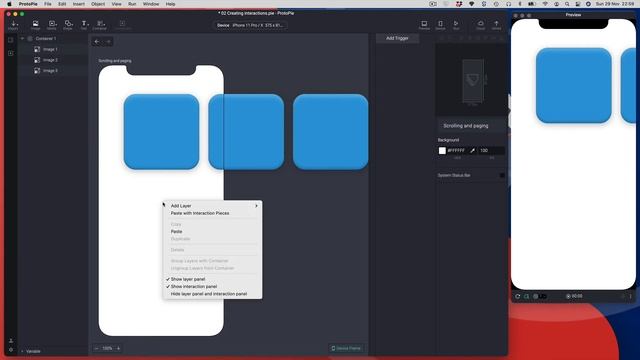Screen dimensions: 640x360
Task: Click the Add Trigger button
Action: [x=397, y=38]
